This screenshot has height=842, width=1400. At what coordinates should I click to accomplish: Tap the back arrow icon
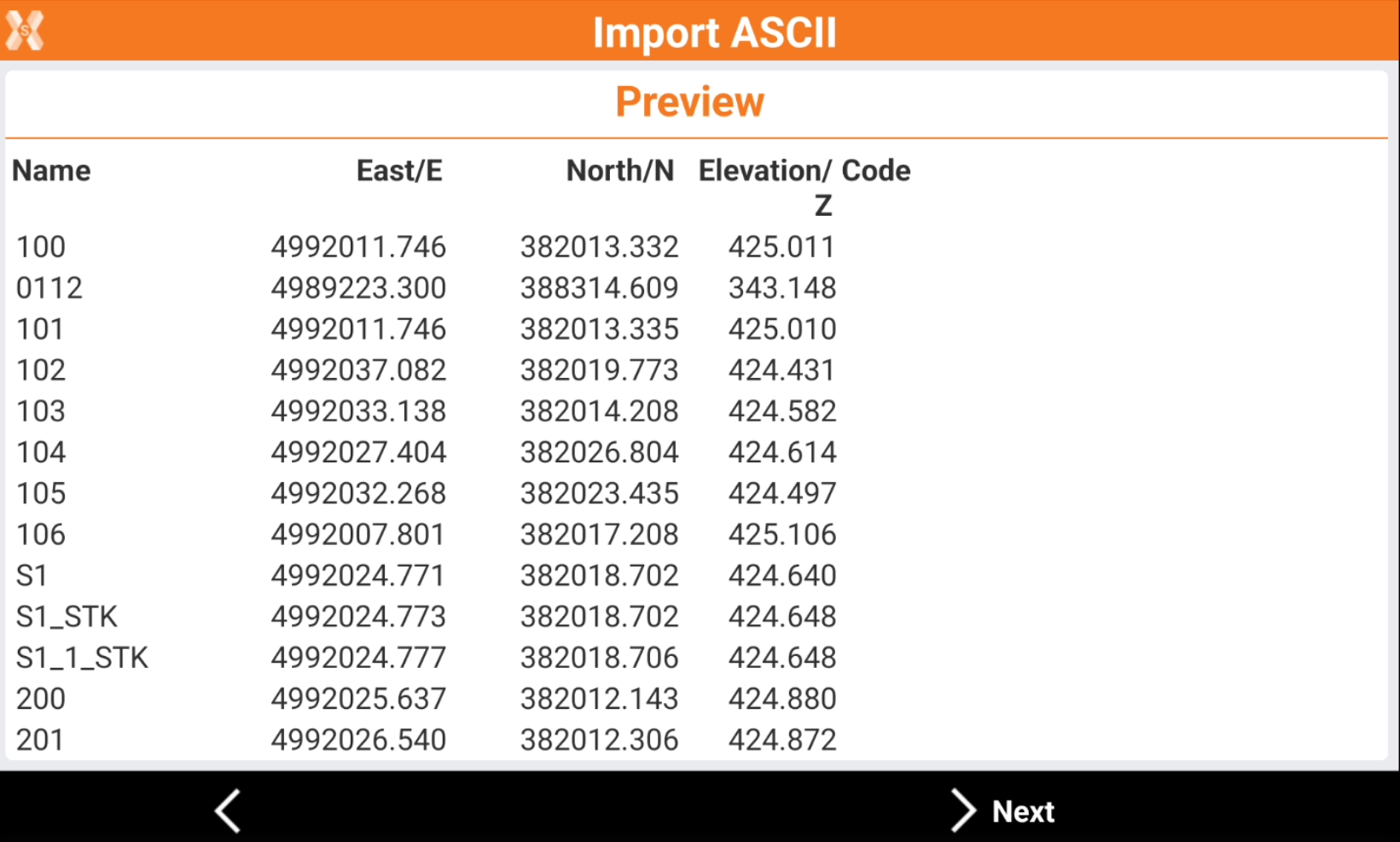tap(228, 810)
